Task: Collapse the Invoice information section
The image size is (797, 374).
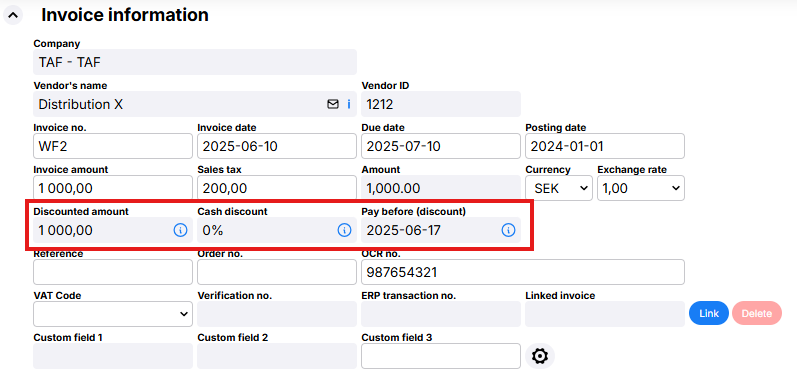Action: [13, 15]
